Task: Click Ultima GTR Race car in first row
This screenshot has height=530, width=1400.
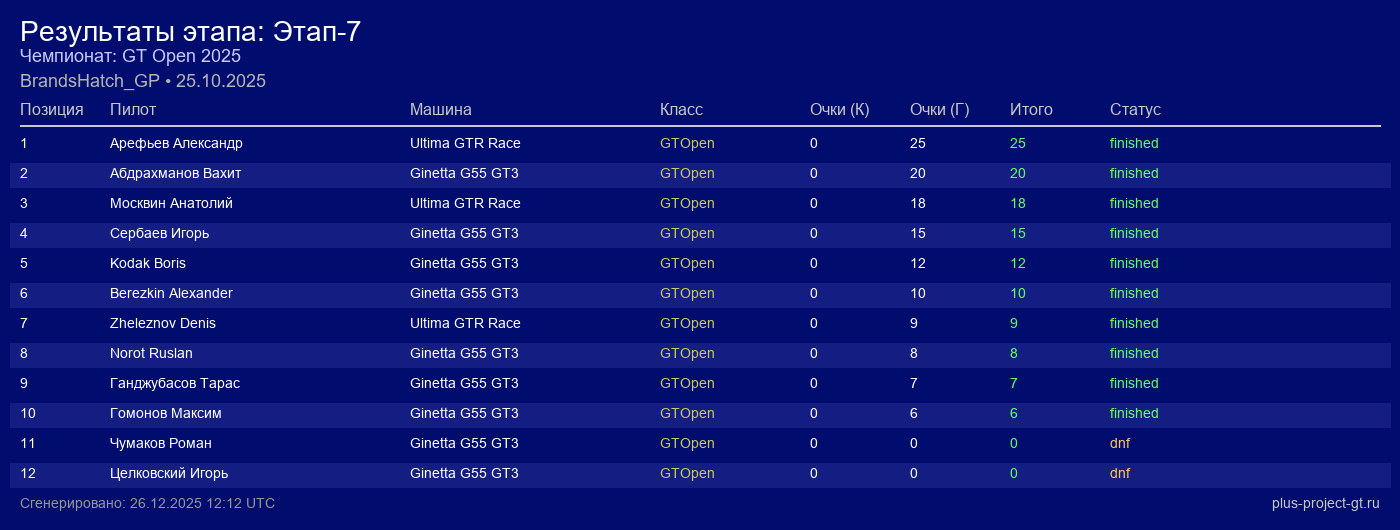Action: pos(465,143)
